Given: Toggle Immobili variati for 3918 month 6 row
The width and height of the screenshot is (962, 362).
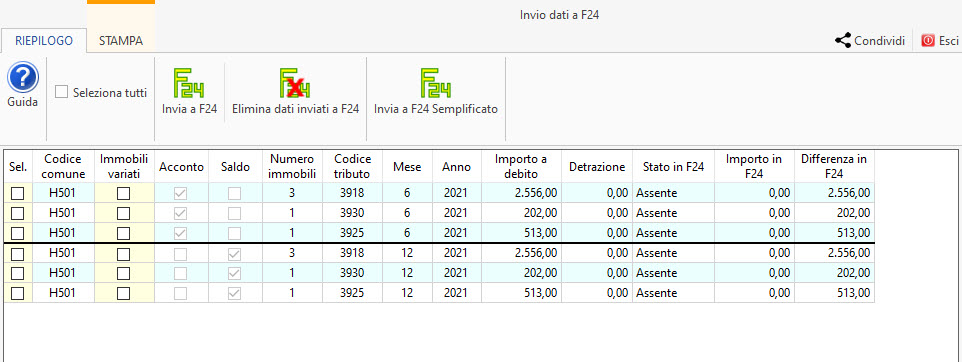Looking at the screenshot, I should pyautogui.click(x=124, y=193).
